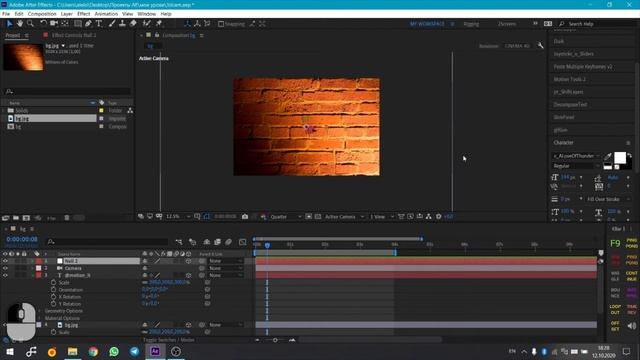Open the Motion Tools 2 panel
The width and height of the screenshot is (640, 360).
click(x=570, y=79)
